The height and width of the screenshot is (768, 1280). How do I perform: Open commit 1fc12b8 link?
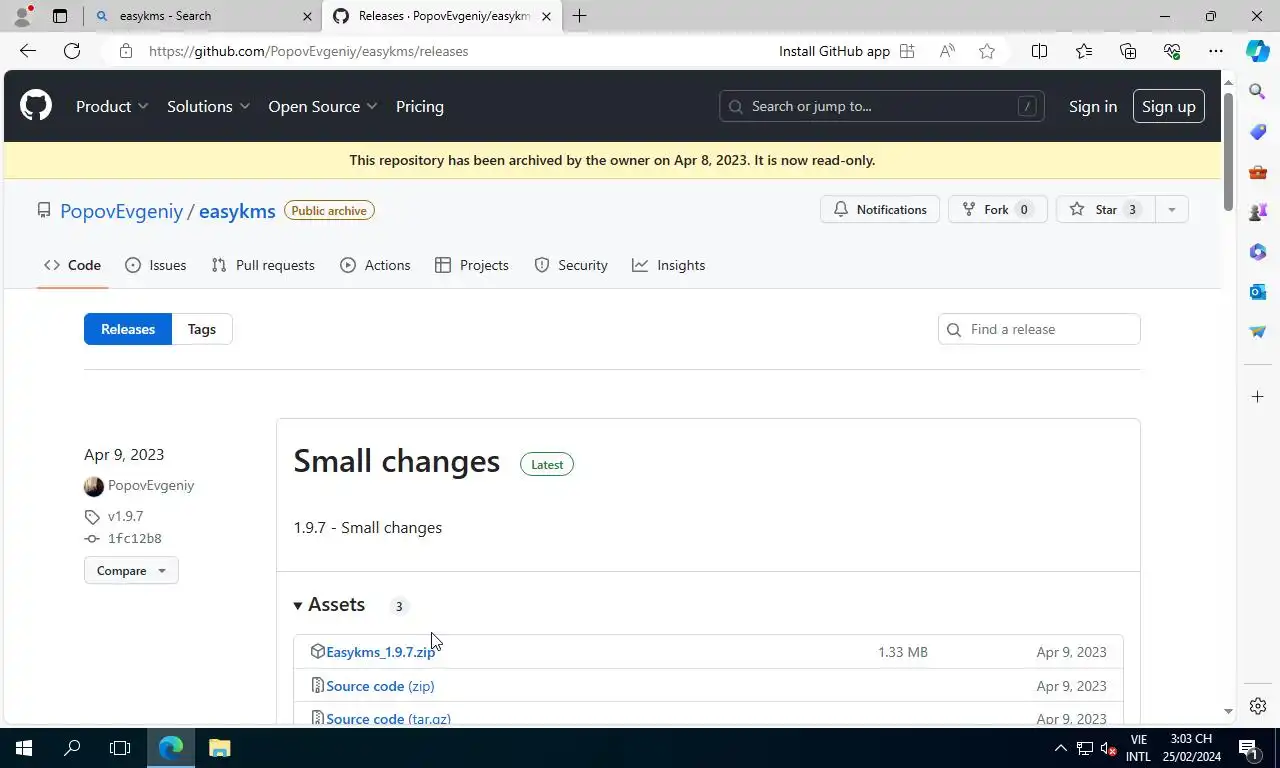coord(135,539)
